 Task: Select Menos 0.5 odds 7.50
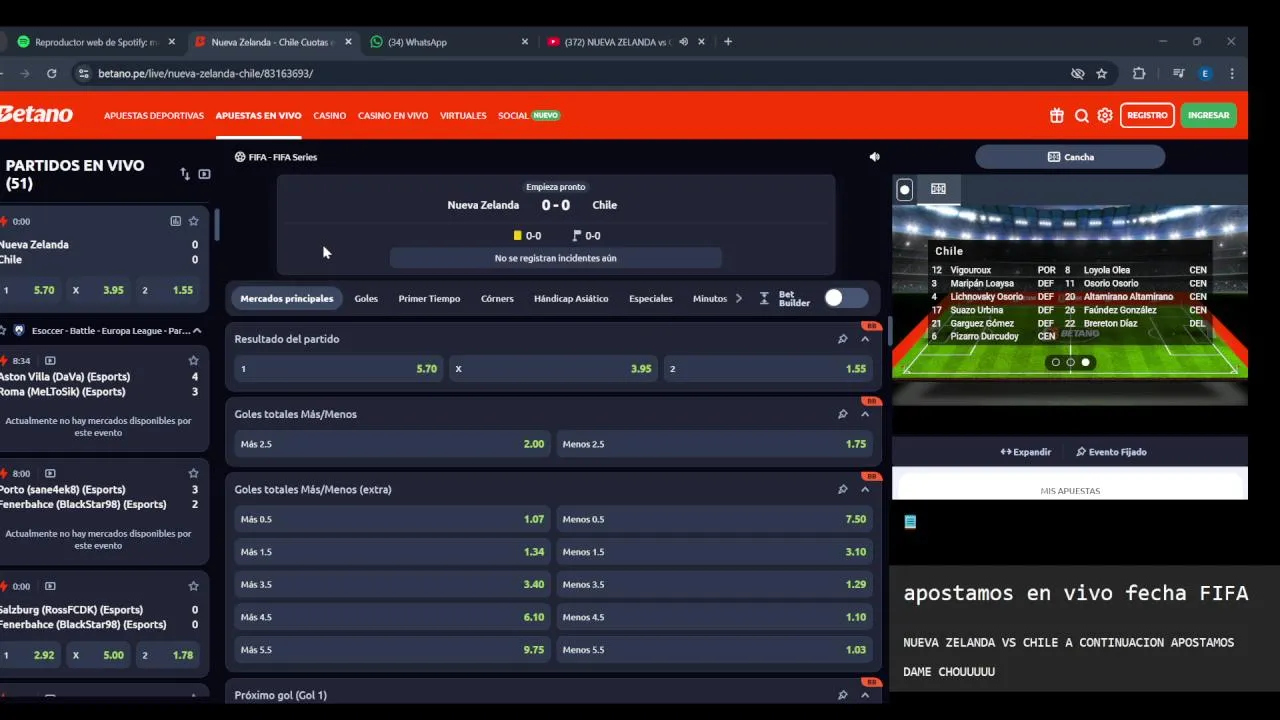(x=714, y=519)
